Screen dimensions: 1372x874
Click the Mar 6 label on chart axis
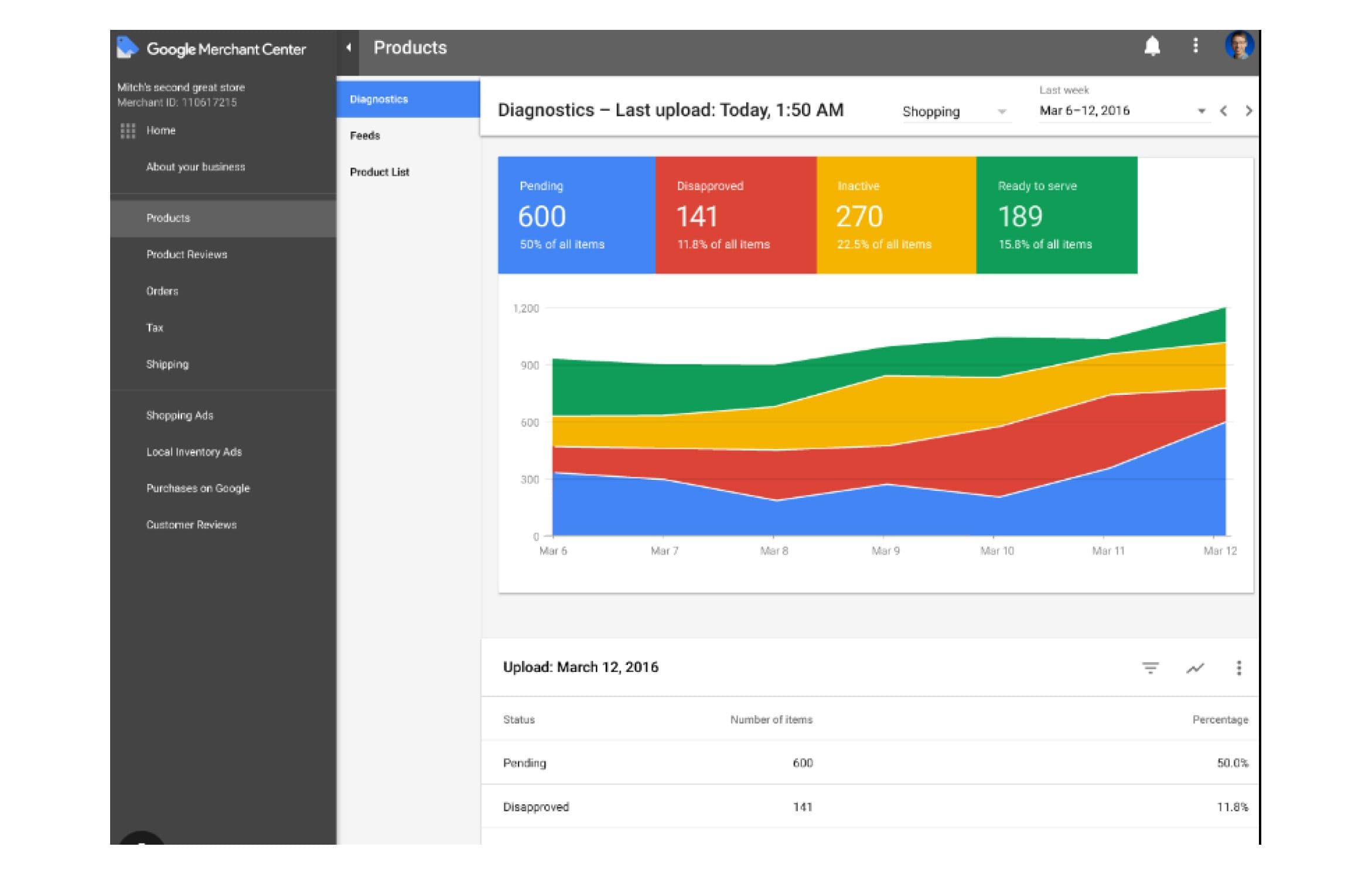553,551
